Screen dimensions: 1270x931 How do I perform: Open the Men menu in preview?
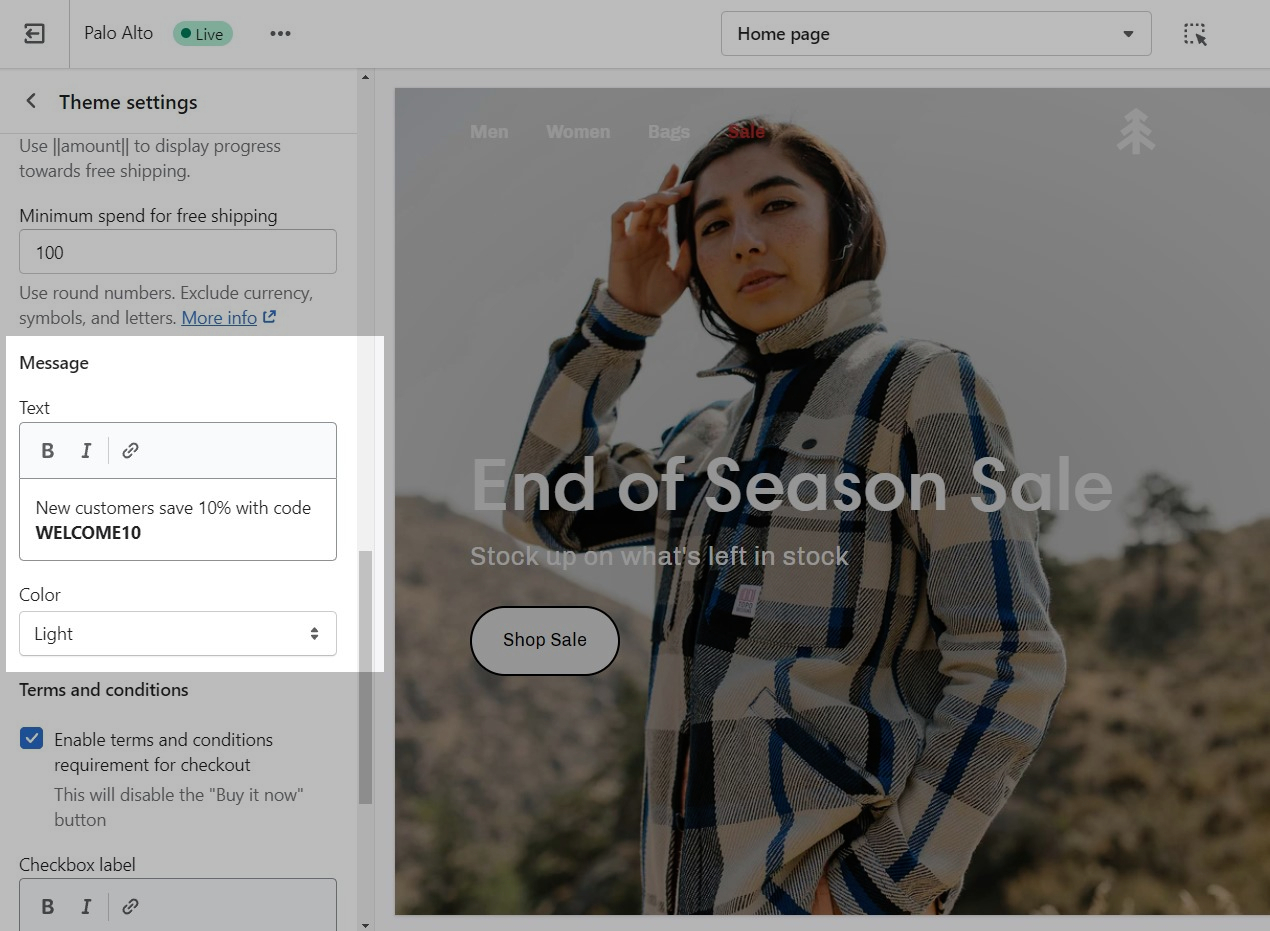point(489,132)
